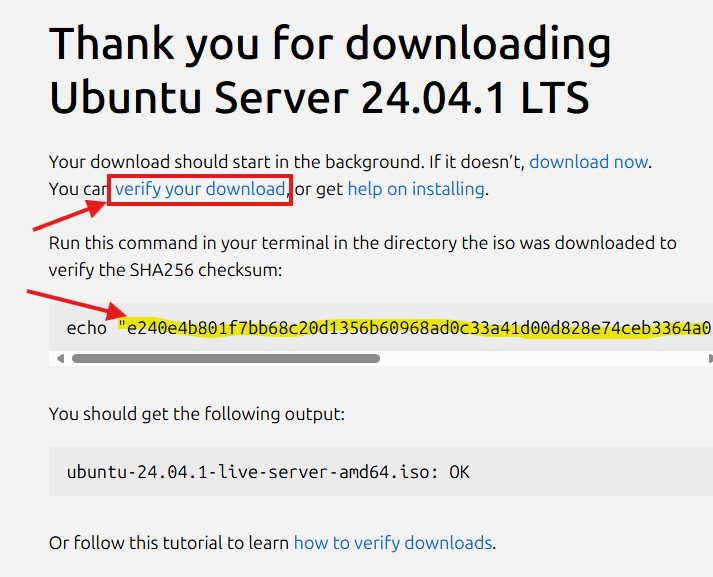The width and height of the screenshot is (713, 577).
Task: Click the 'ubuntu-24.04.1-live-server-amd64.iso: OK' output text
Action: (x=268, y=472)
